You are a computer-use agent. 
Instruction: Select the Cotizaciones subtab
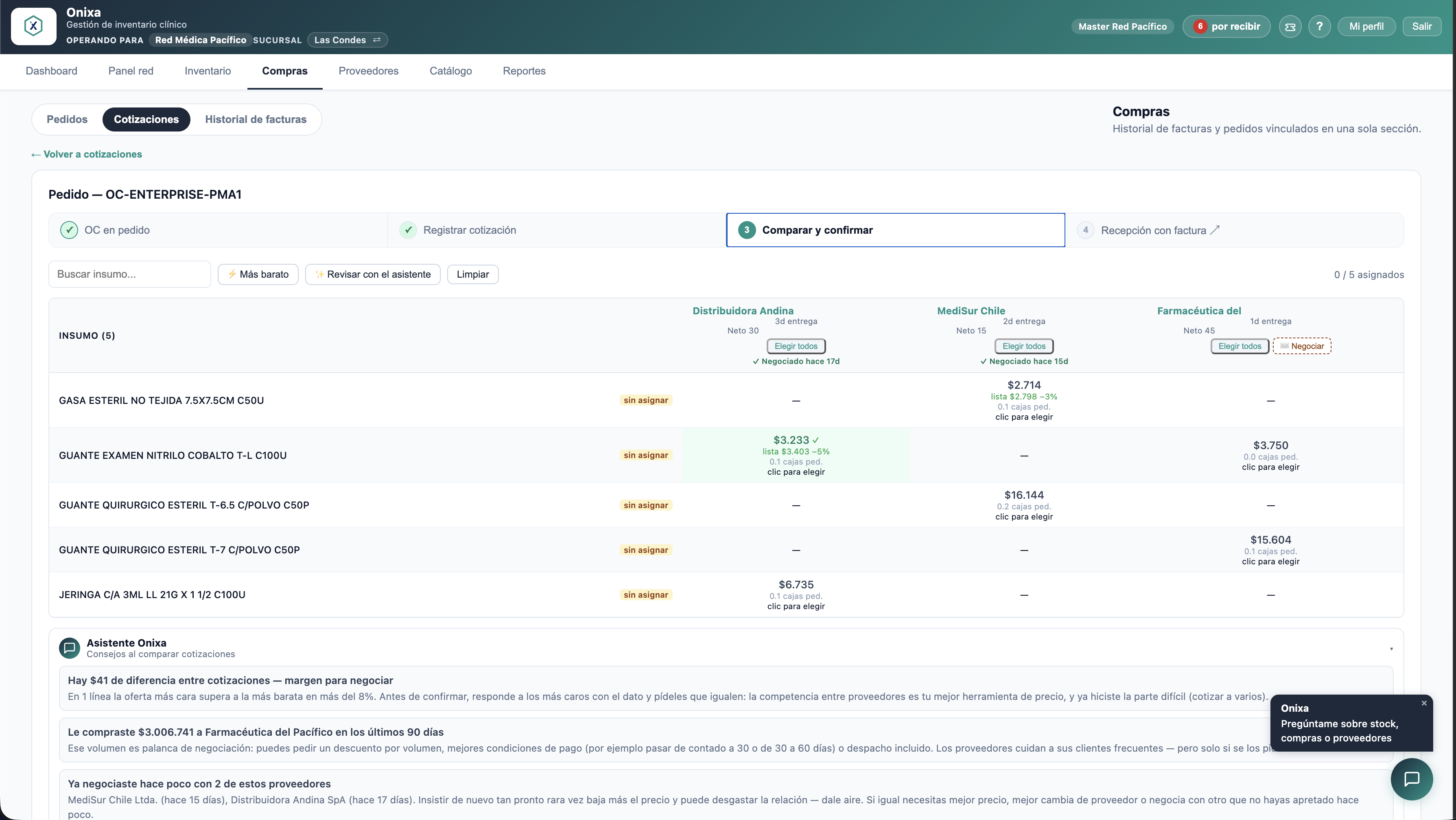(146, 119)
